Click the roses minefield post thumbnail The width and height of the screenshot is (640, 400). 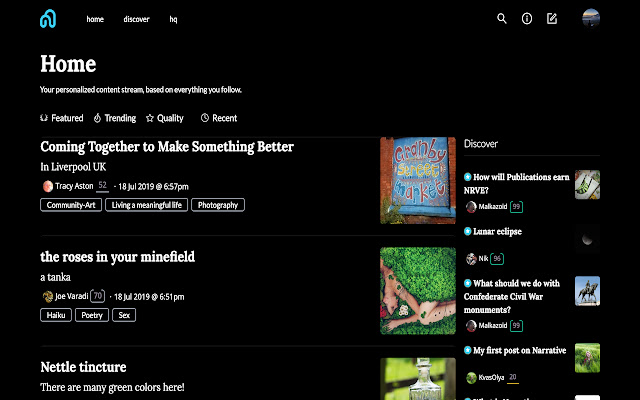click(418, 291)
